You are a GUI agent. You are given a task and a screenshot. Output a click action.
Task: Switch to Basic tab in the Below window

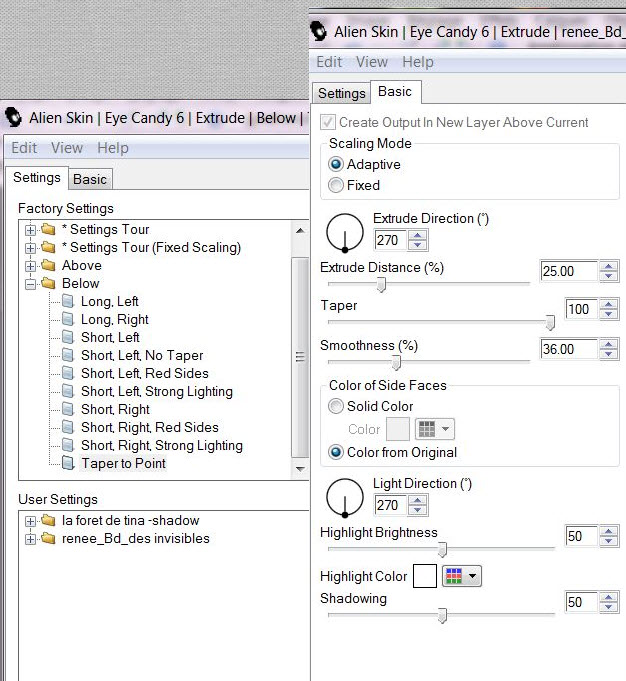tap(90, 179)
